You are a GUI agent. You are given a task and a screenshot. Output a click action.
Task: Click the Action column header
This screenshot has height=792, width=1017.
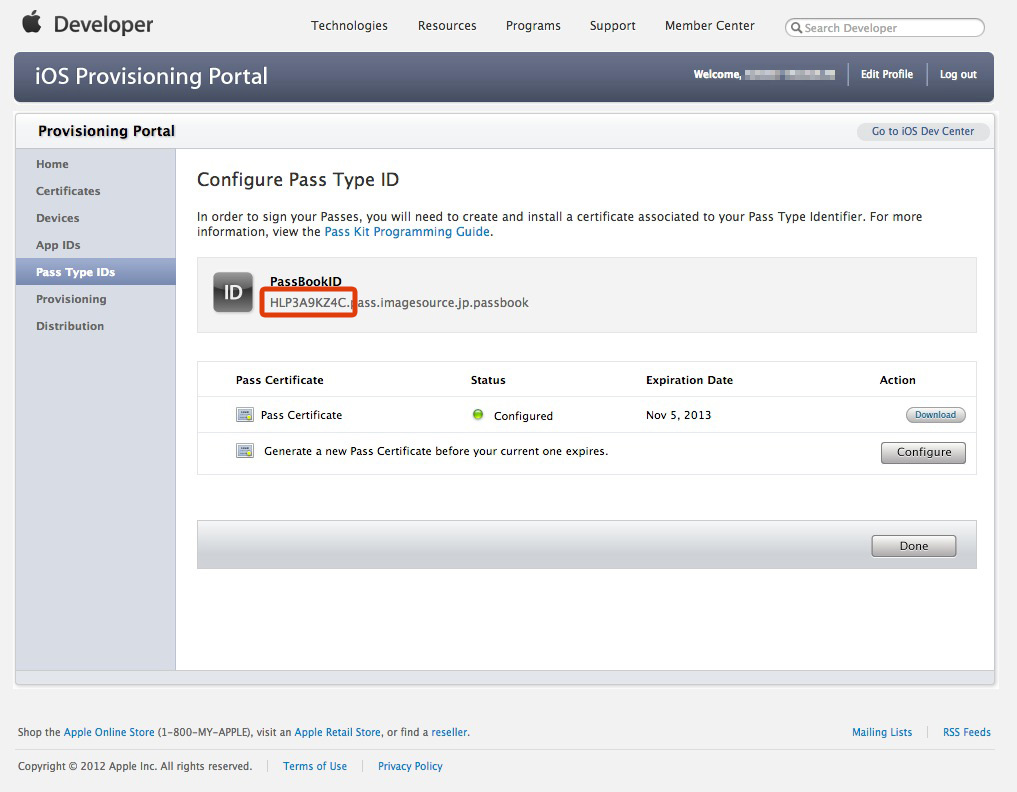[898, 380]
